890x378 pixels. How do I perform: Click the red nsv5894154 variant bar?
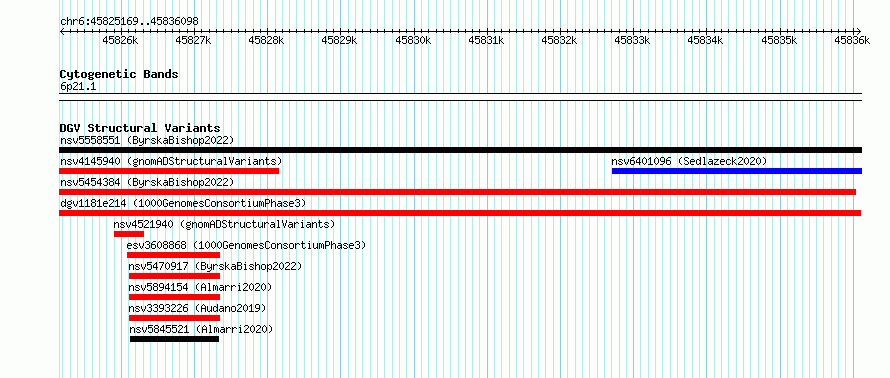click(x=174, y=297)
